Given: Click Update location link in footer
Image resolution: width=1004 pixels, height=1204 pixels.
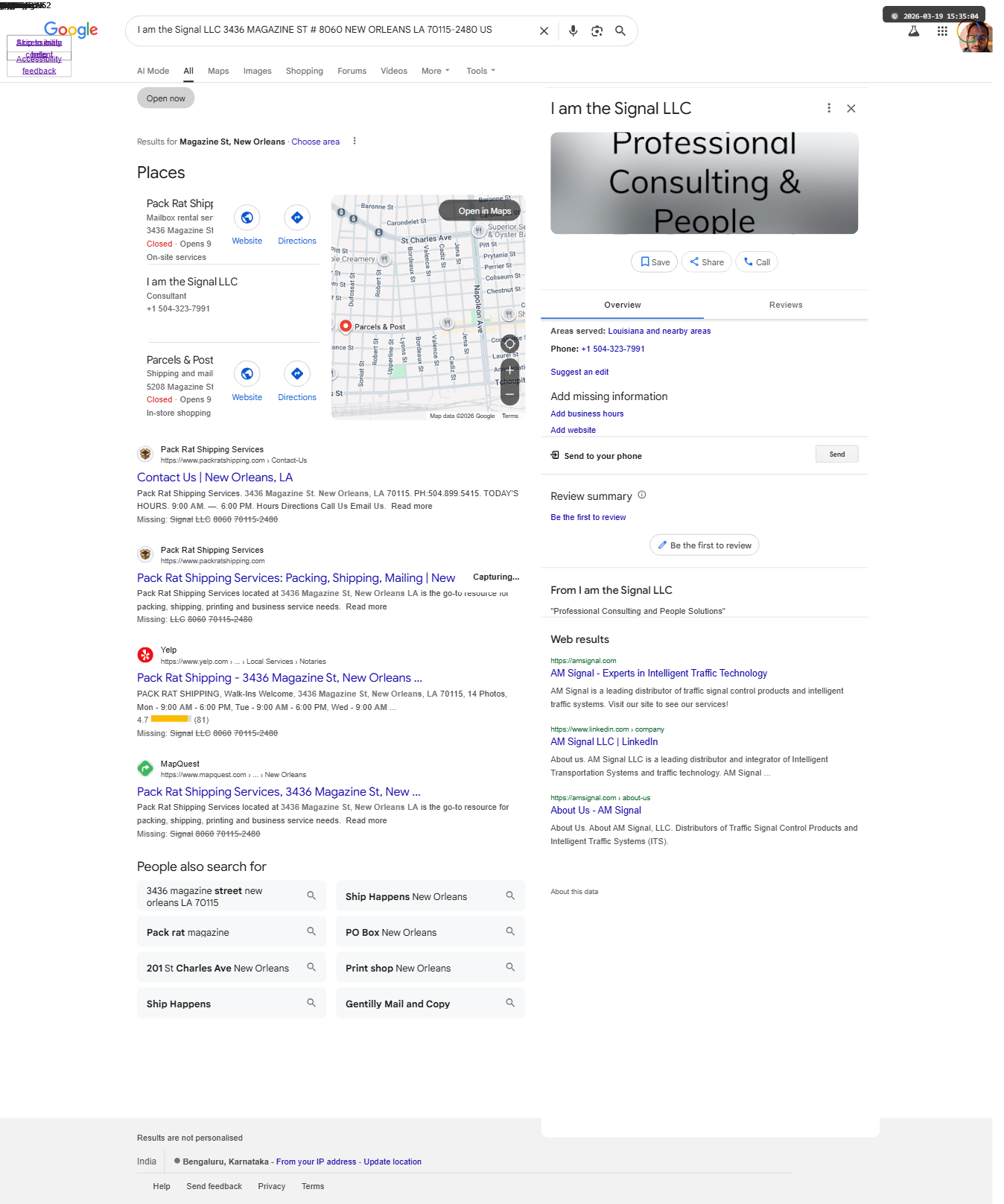Looking at the screenshot, I should point(393,1162).
